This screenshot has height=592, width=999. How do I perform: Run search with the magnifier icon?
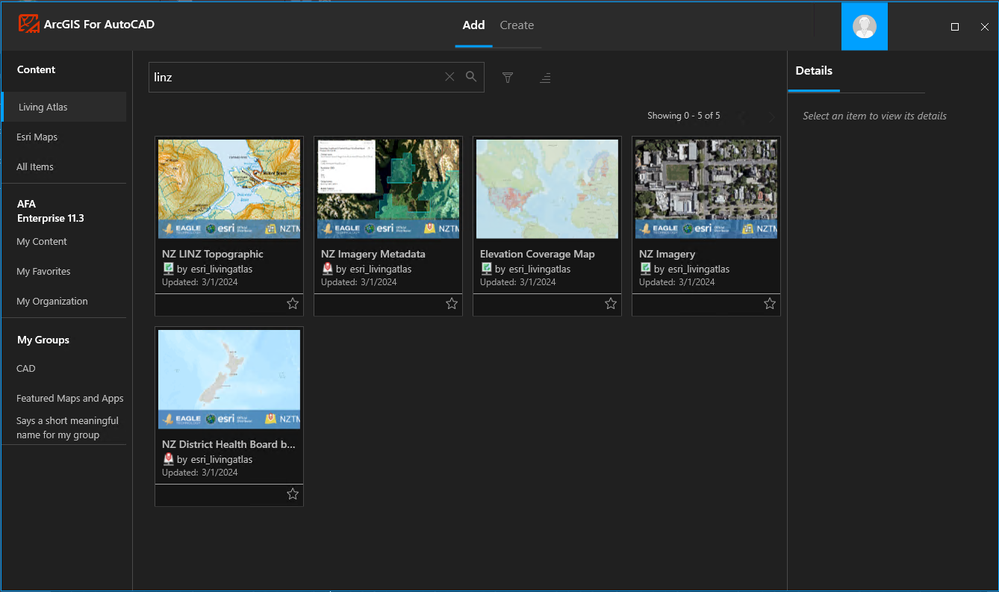(x=471, y=76)
